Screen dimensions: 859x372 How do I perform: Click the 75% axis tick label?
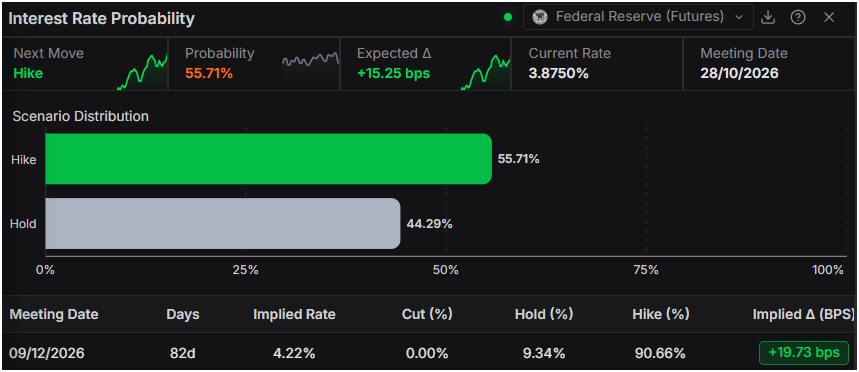(x=646, y=270)
